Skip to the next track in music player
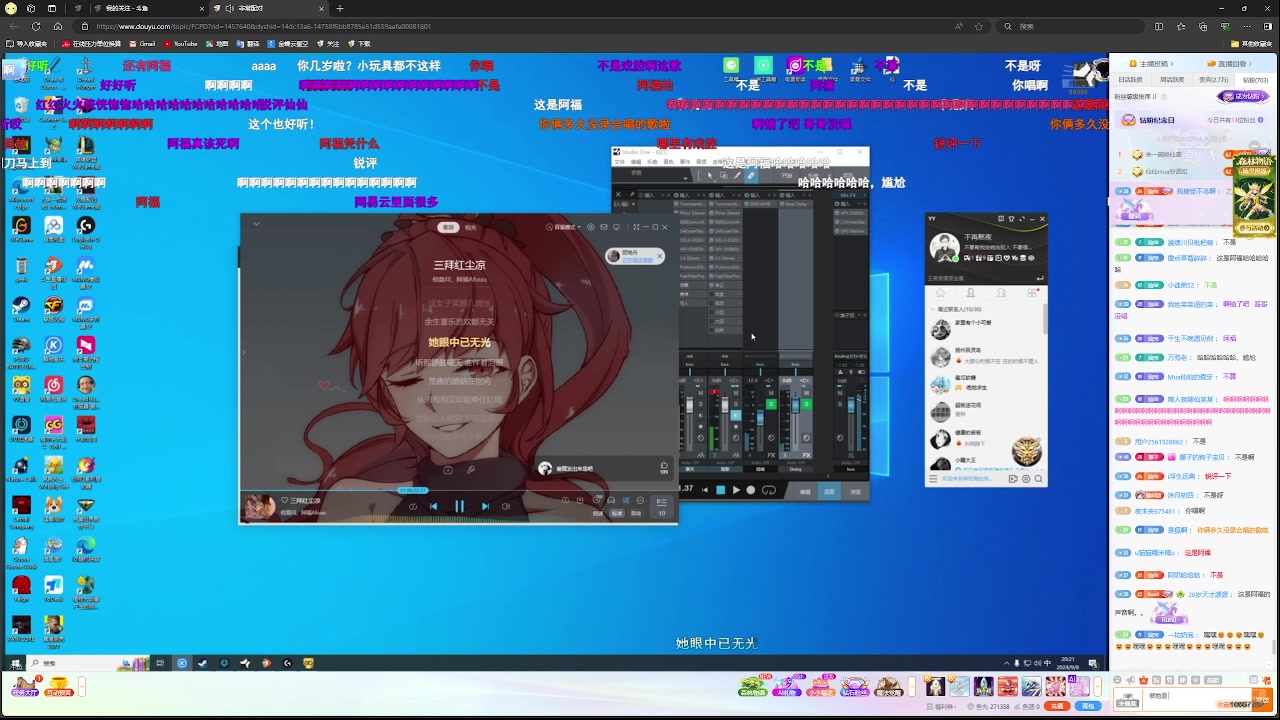This screenshot has height=720, width=1280. [x=485, y=506]
